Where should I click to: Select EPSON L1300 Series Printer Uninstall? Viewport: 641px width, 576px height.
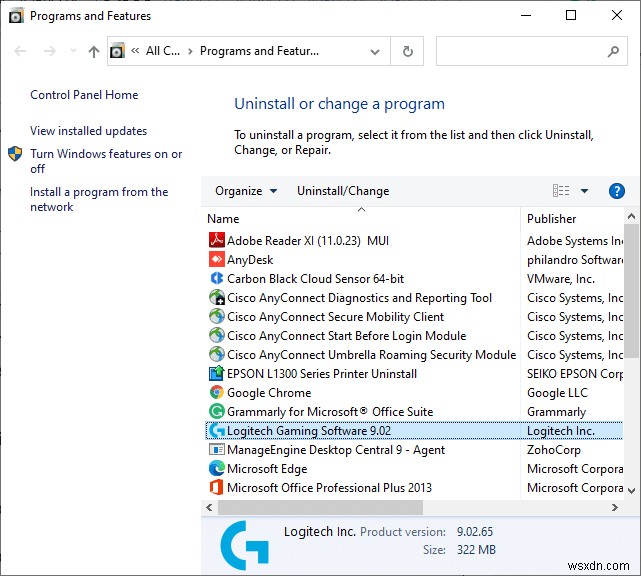322,374
